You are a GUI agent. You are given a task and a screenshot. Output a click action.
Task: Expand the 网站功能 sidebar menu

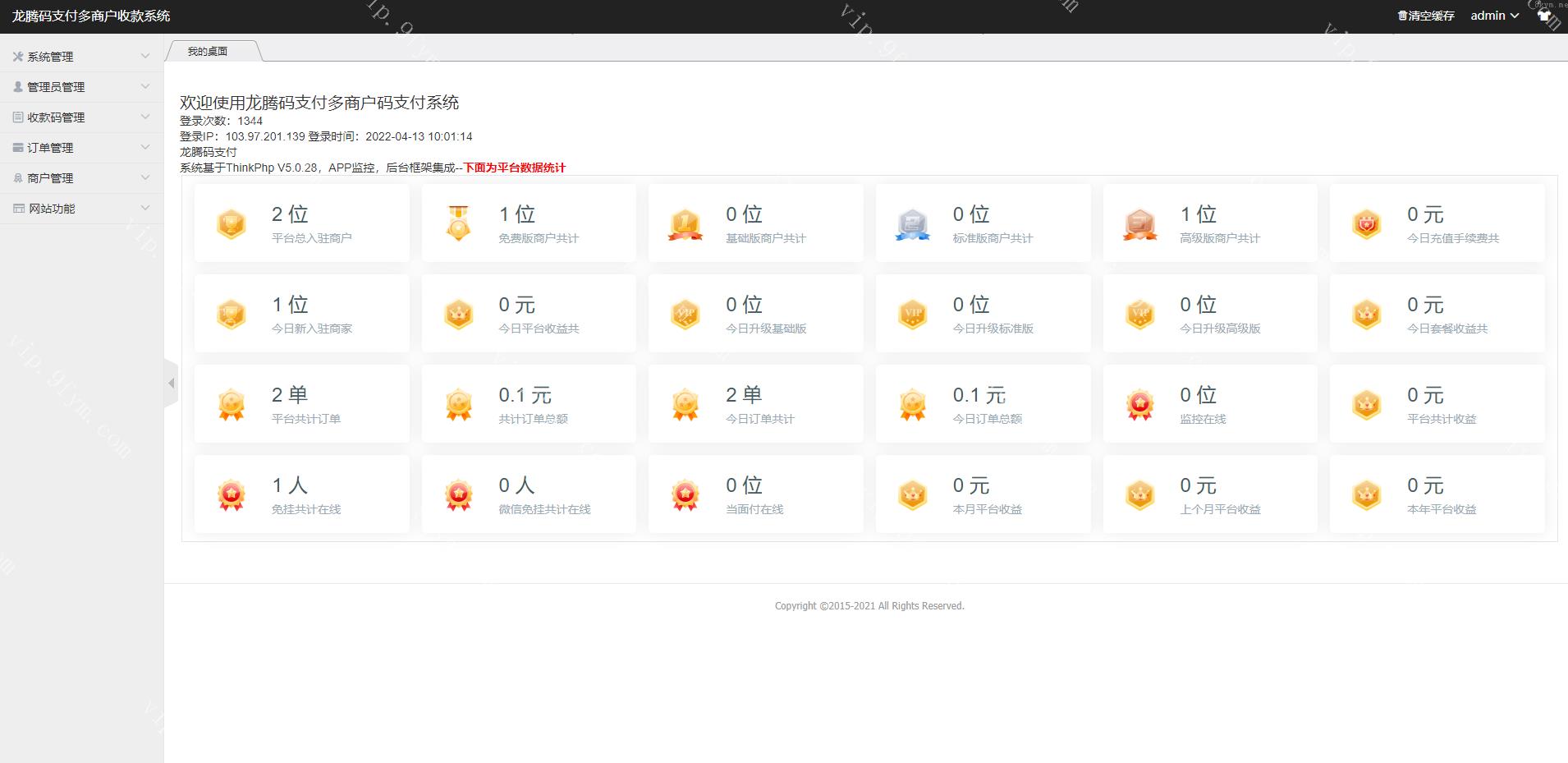(80, 209)
